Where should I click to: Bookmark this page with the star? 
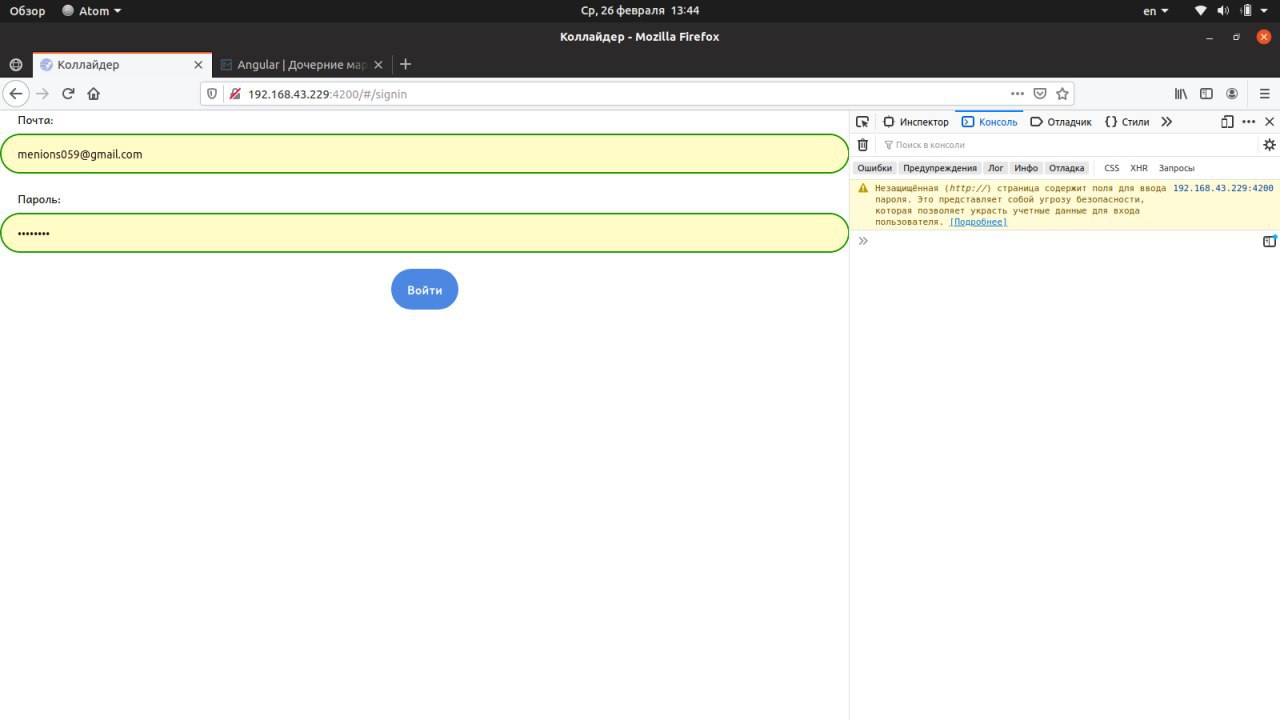(1063, 94)
